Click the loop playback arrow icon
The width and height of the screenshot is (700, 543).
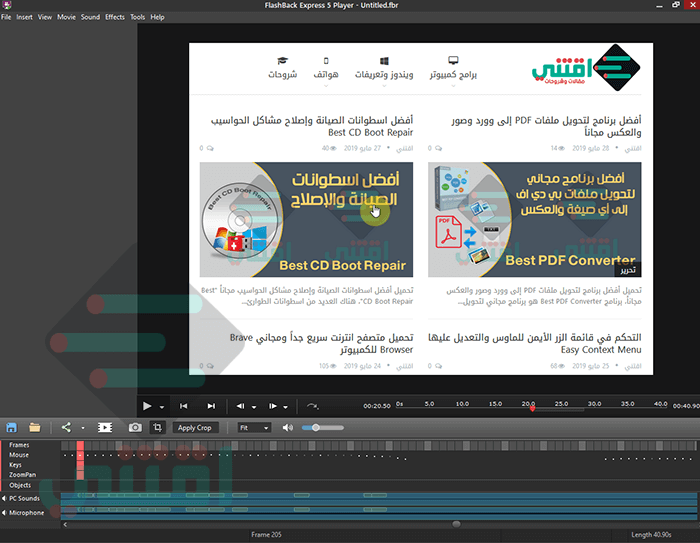click(x=312, y=406)
